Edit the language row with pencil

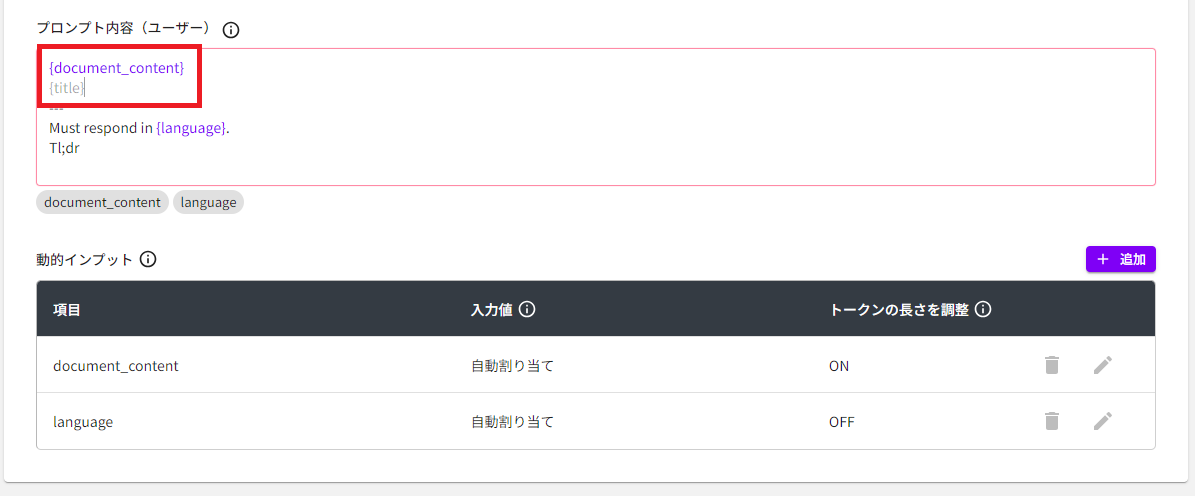tap(1102, 421)
